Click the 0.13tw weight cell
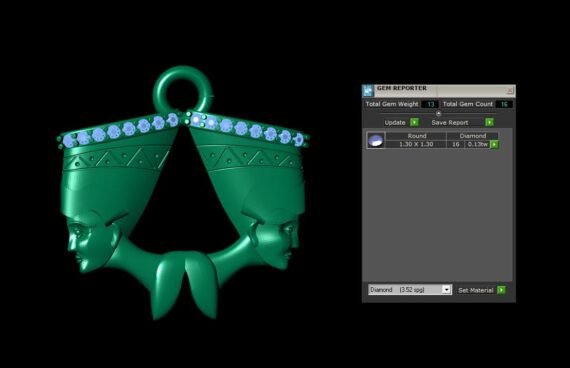The width and height of the screenshot is (570, 368). click(x=478, y=144)
